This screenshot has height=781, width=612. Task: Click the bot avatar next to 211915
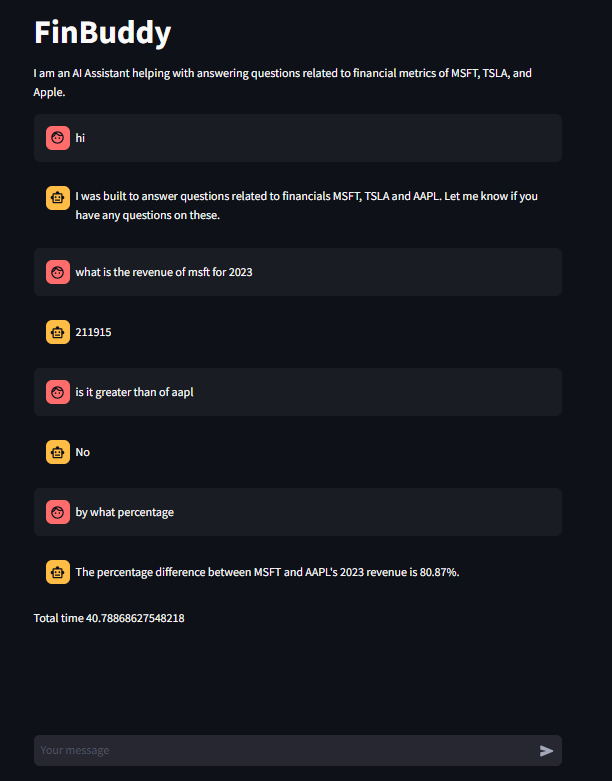tap(58, 332)
